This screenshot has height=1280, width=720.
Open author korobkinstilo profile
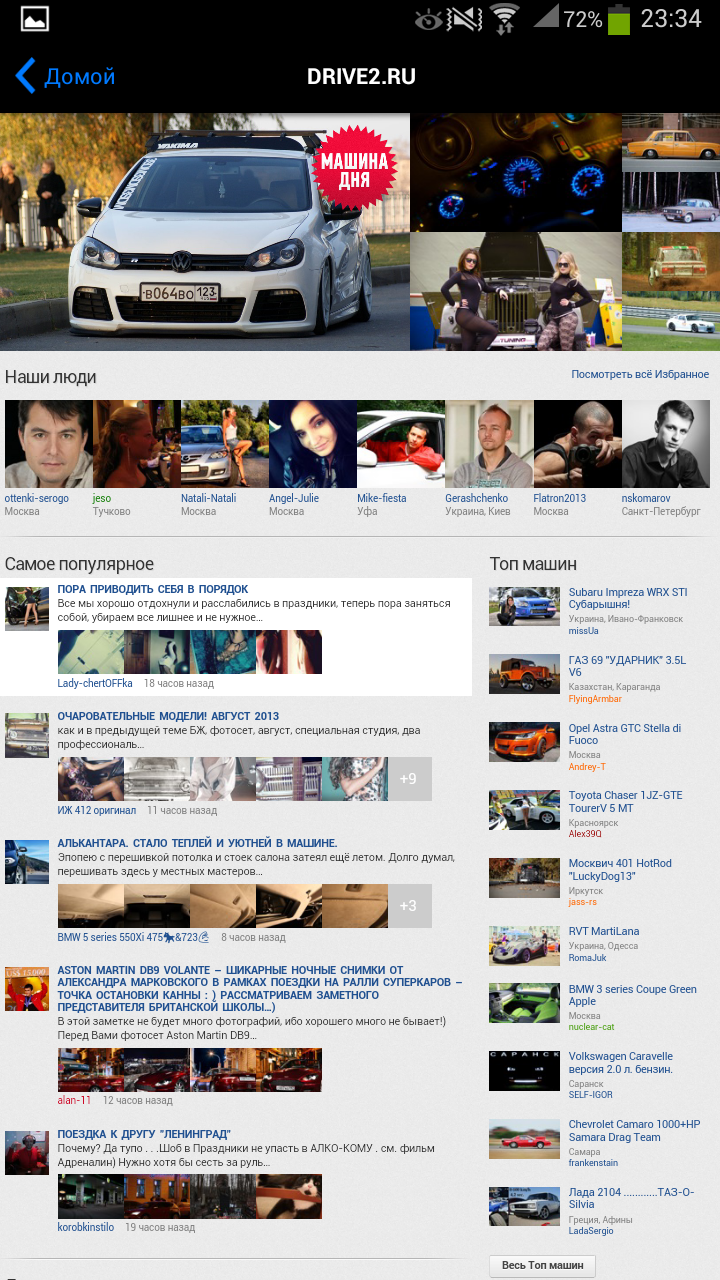[x=86, y=1227]
